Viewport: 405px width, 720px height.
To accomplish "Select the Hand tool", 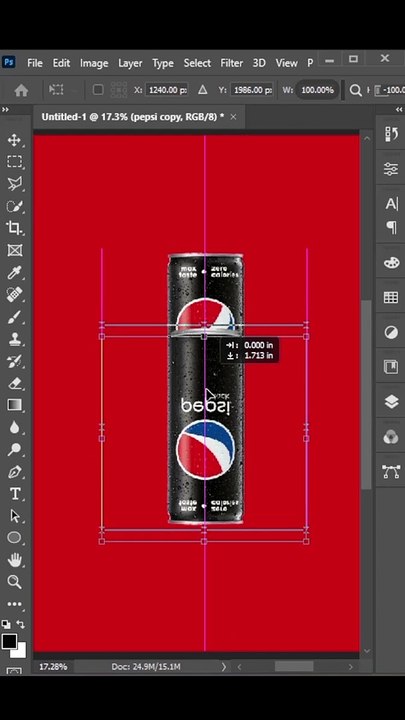I will 14,560.
